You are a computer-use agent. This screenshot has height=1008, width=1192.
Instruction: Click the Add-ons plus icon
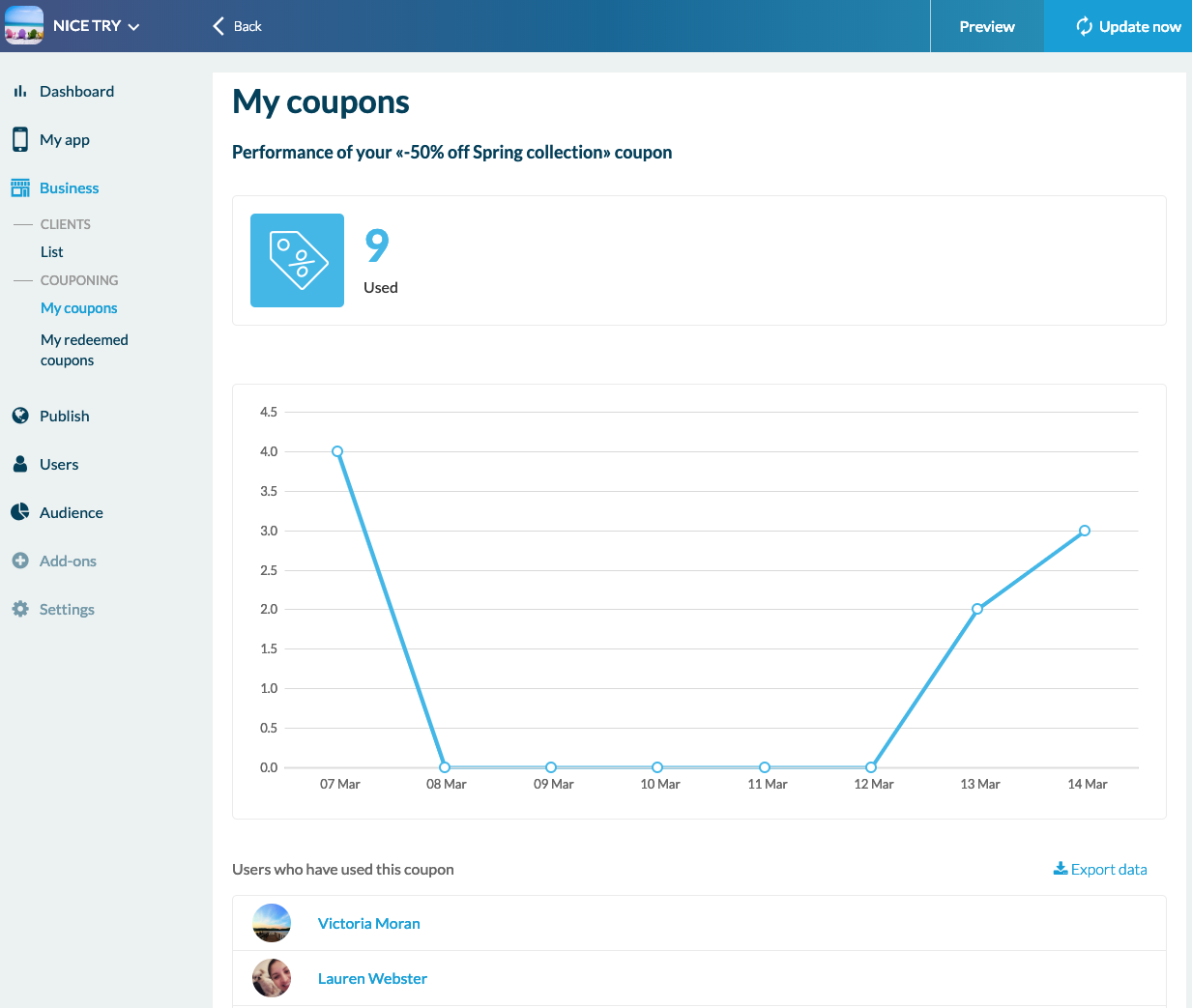[20, 561]
